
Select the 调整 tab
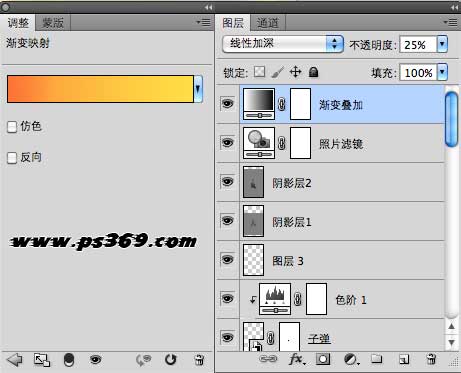point(18,23)
